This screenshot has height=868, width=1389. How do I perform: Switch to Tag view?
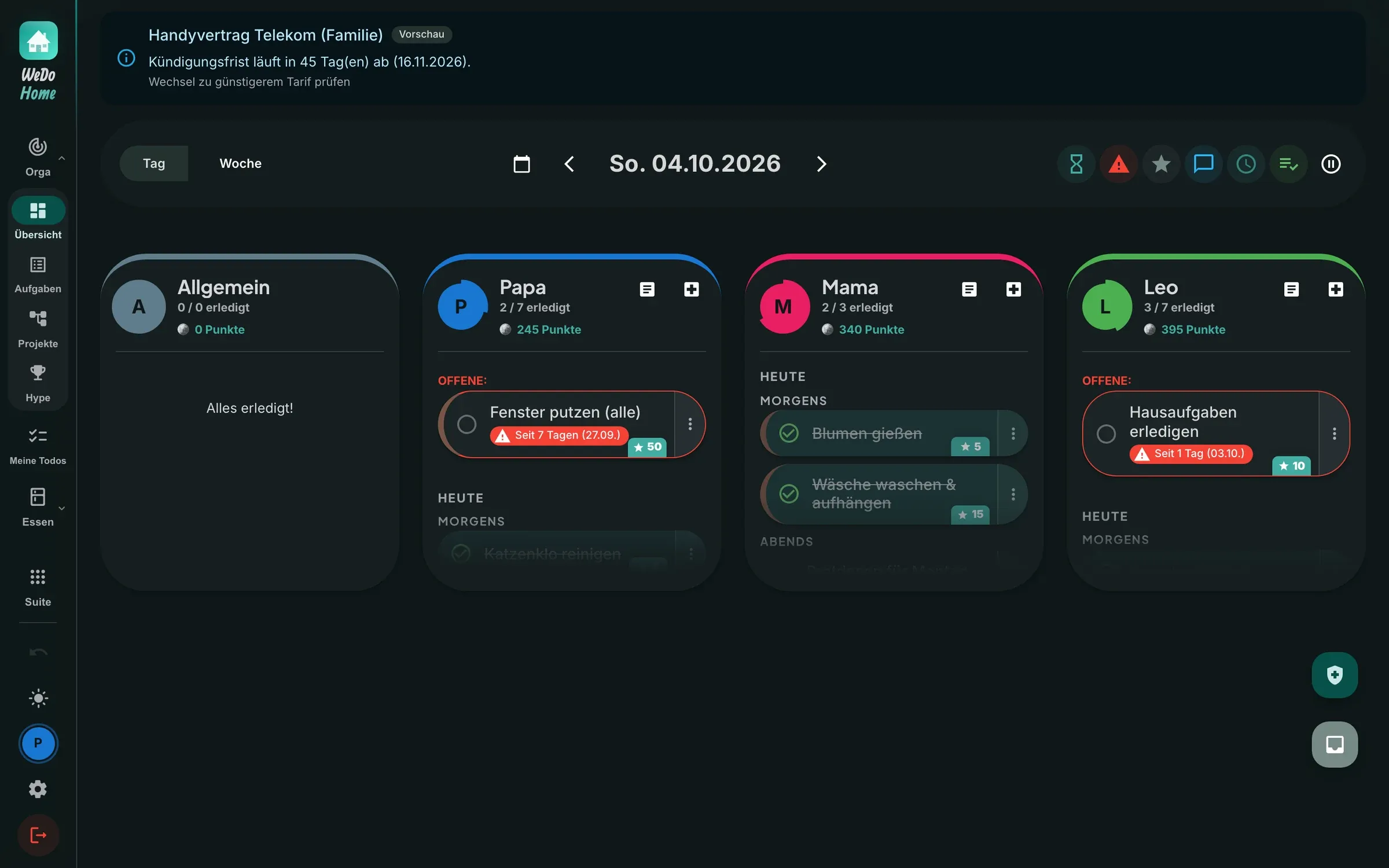pos(154,163)
